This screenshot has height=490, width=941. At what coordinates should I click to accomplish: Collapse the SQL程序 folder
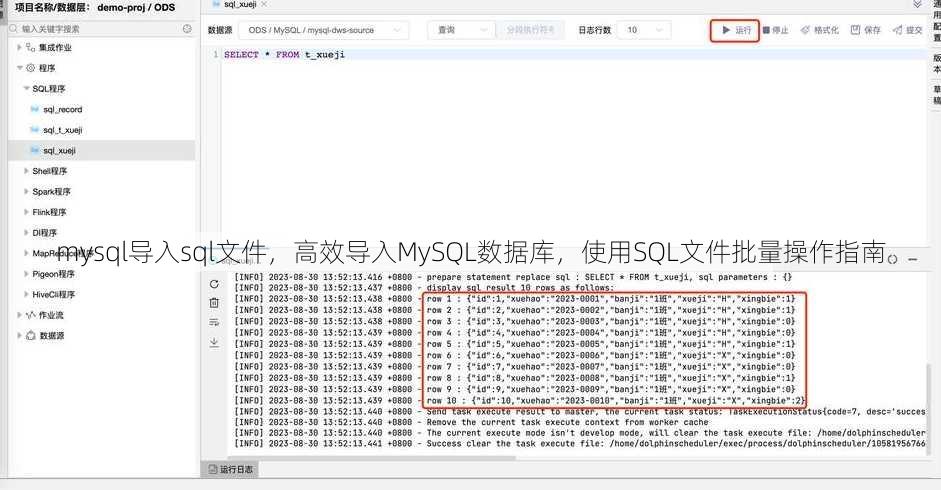click(26, 88)
